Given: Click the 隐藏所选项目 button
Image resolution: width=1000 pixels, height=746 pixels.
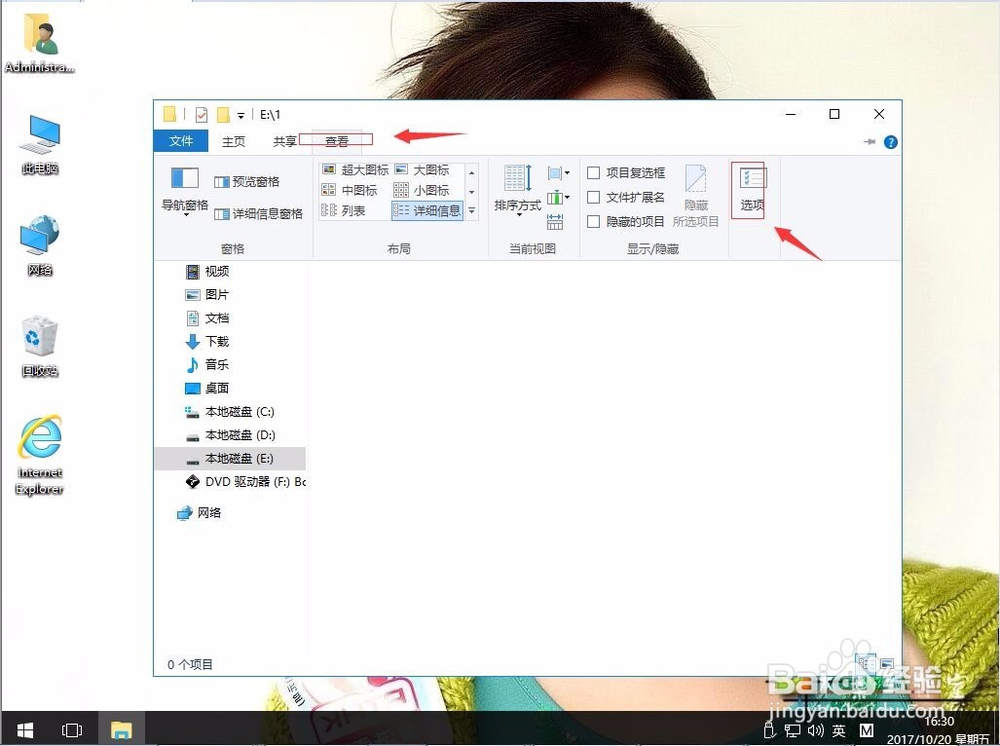Looking at the screenshot, I should [x=696, y=195].
